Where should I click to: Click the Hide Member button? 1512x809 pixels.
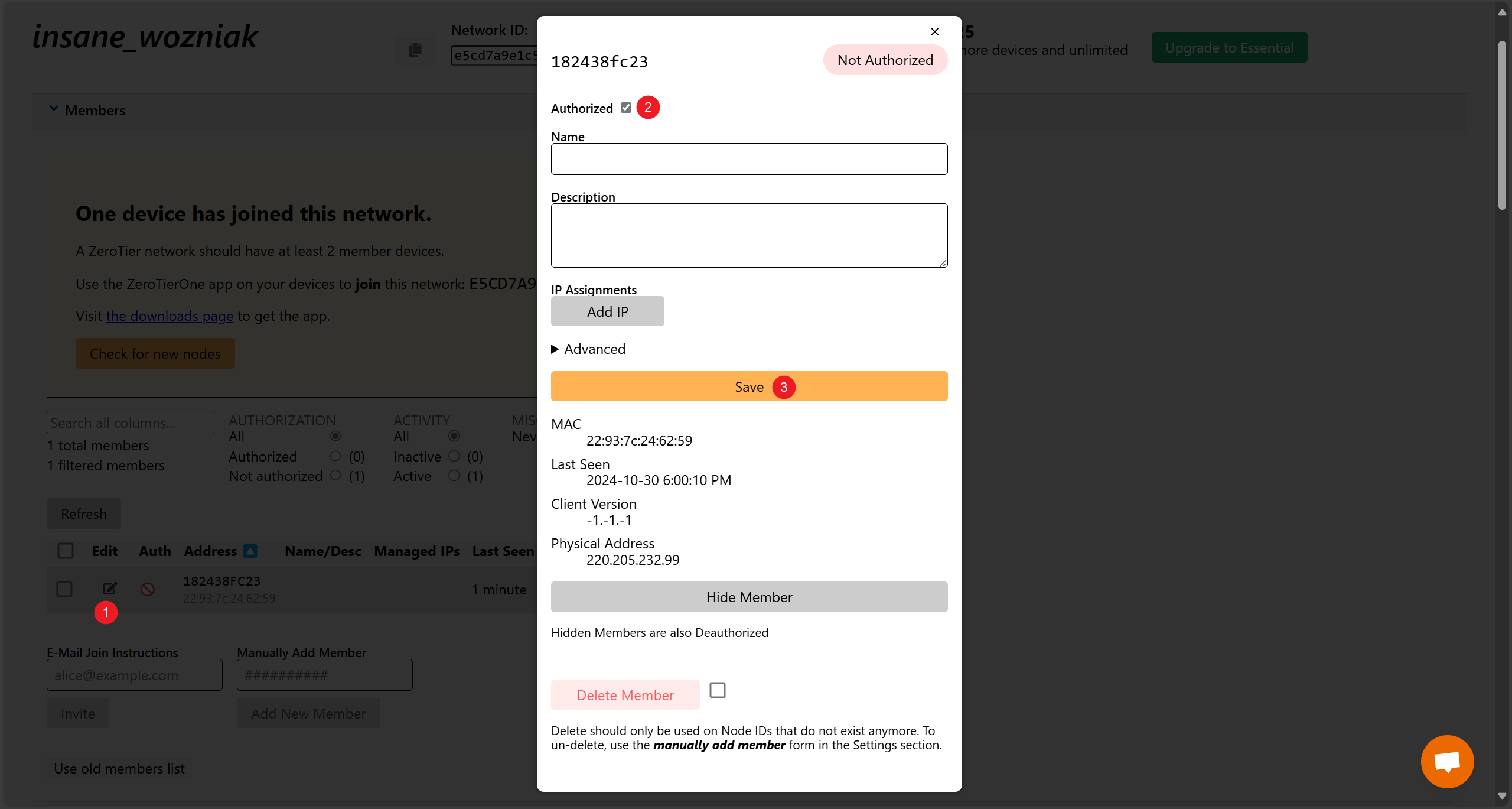(749, 597)
